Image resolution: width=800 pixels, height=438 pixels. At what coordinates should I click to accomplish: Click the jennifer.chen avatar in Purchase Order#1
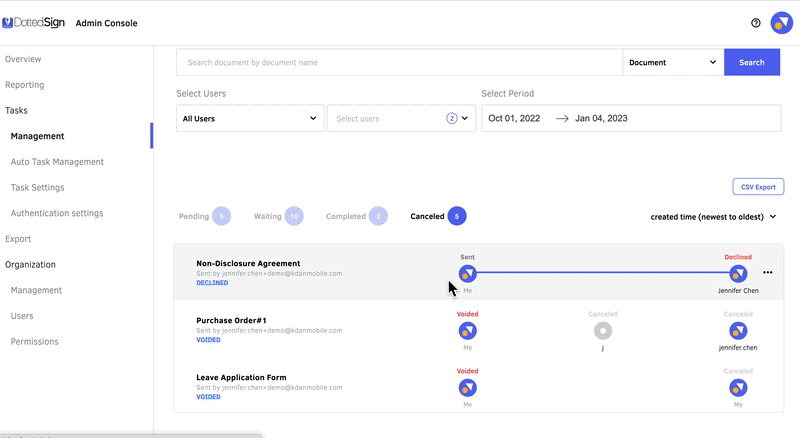[738, 331]
